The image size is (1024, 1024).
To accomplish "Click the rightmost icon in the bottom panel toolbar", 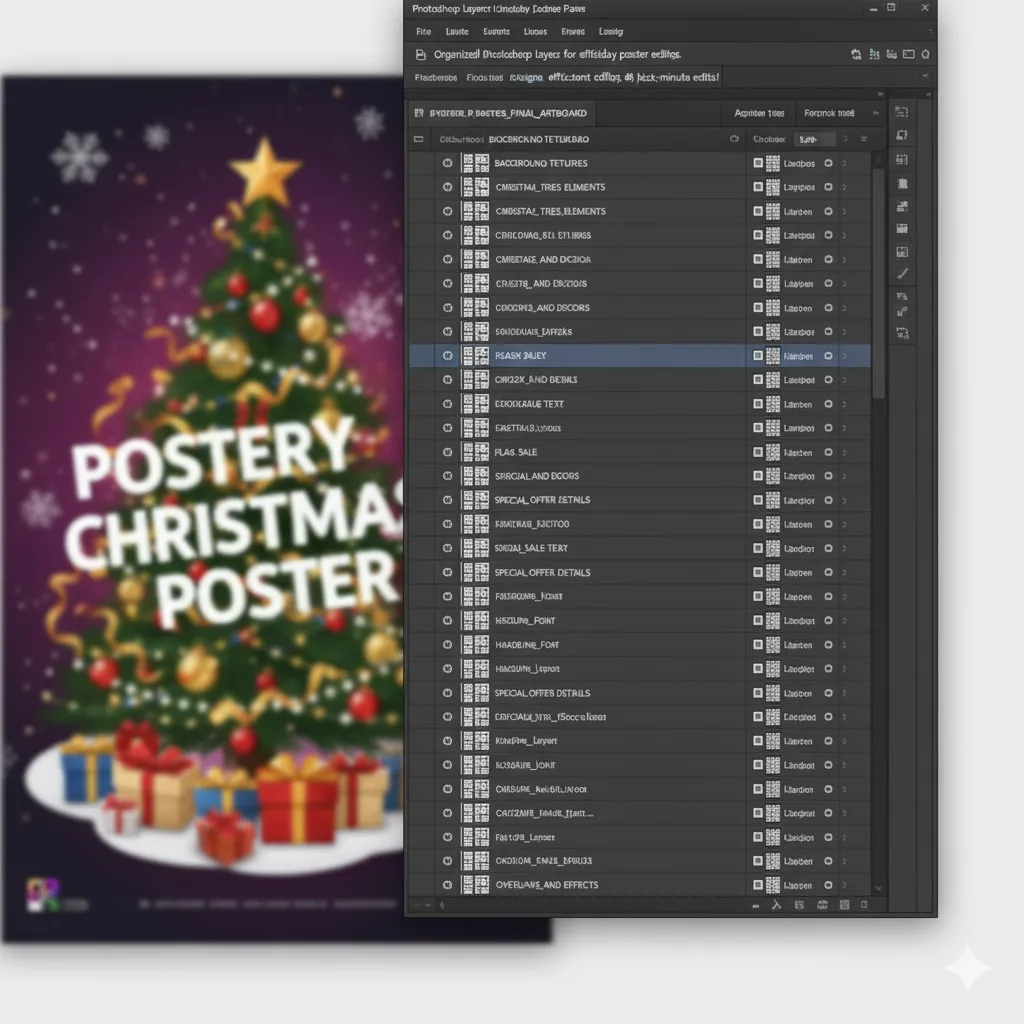I will [x=864, y=905].
